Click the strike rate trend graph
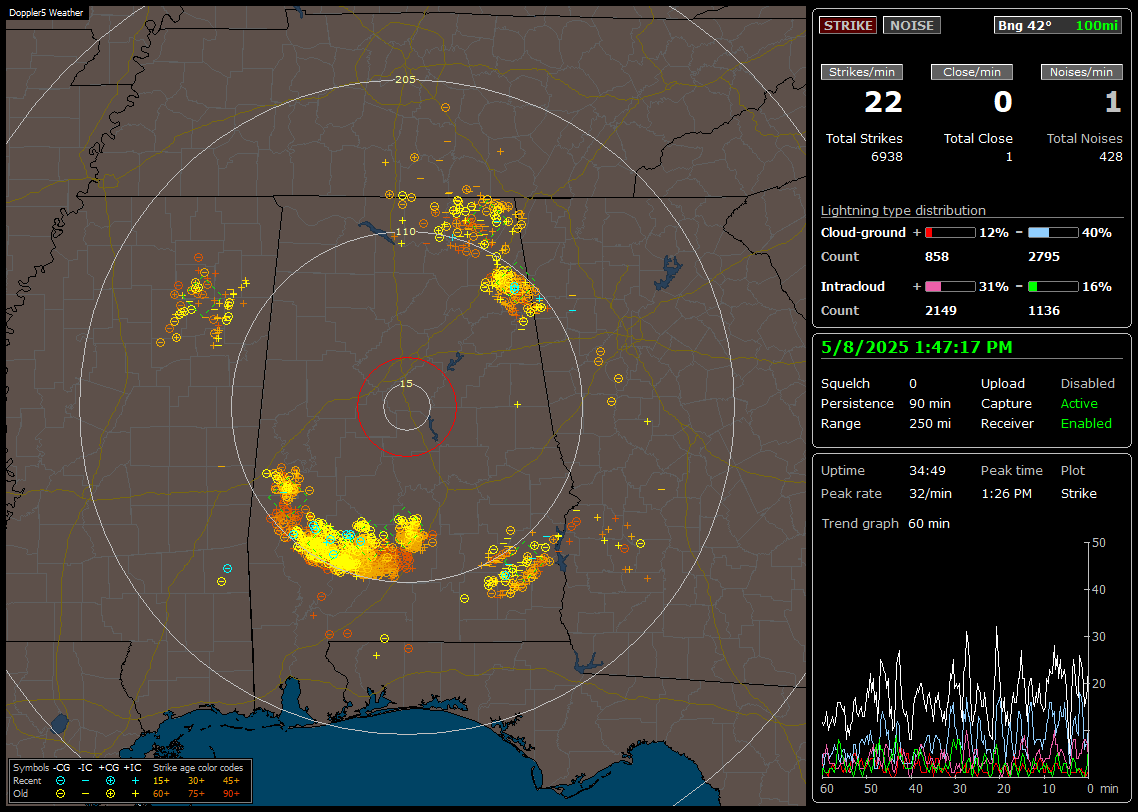The image size is (1138, 812). (955, 659)
